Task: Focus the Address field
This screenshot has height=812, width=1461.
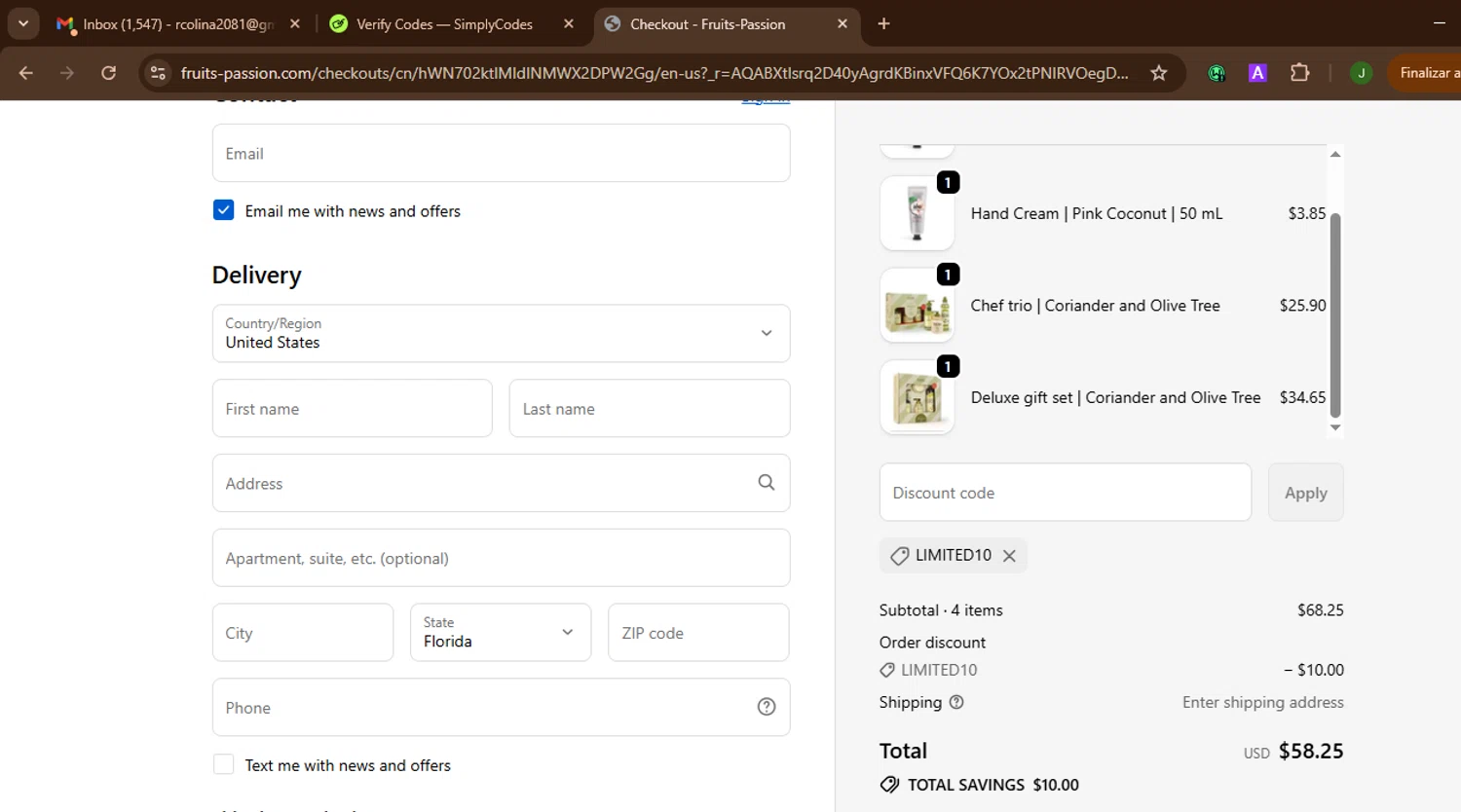Action: click(x=501, y=483)
